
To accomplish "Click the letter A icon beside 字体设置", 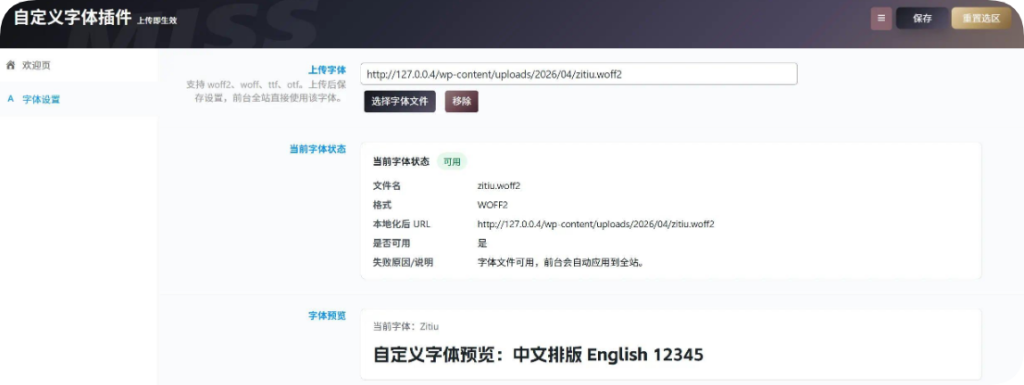I will [10, 99].
